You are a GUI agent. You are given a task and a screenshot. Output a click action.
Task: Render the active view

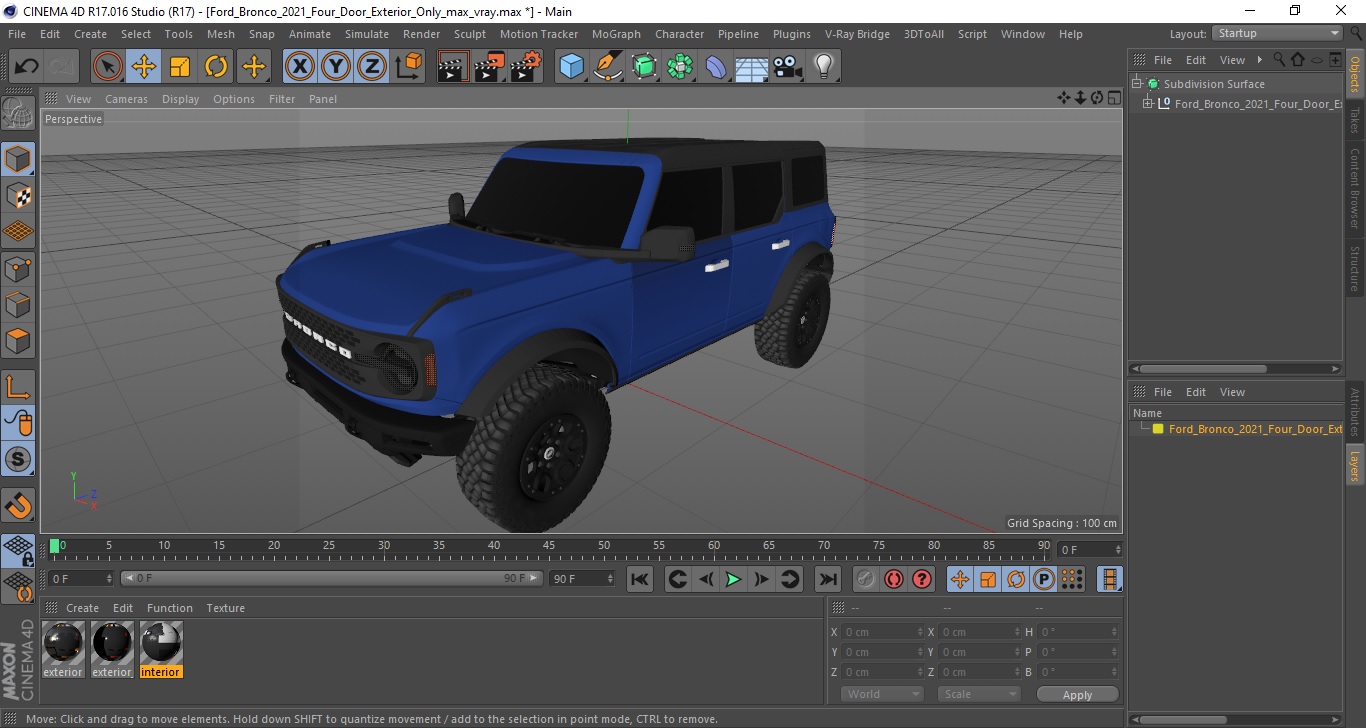click(454, 67)
